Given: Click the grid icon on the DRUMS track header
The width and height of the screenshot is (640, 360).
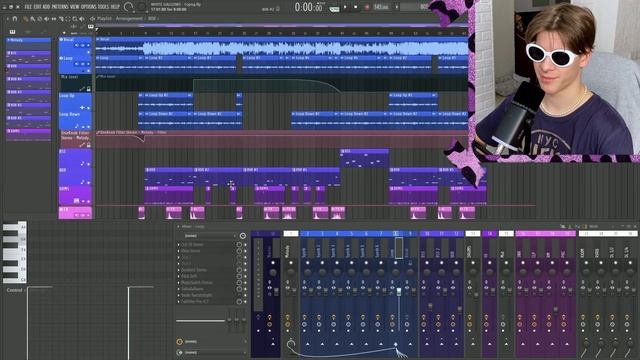Looking at the screenshot, I should coord(76,201).
